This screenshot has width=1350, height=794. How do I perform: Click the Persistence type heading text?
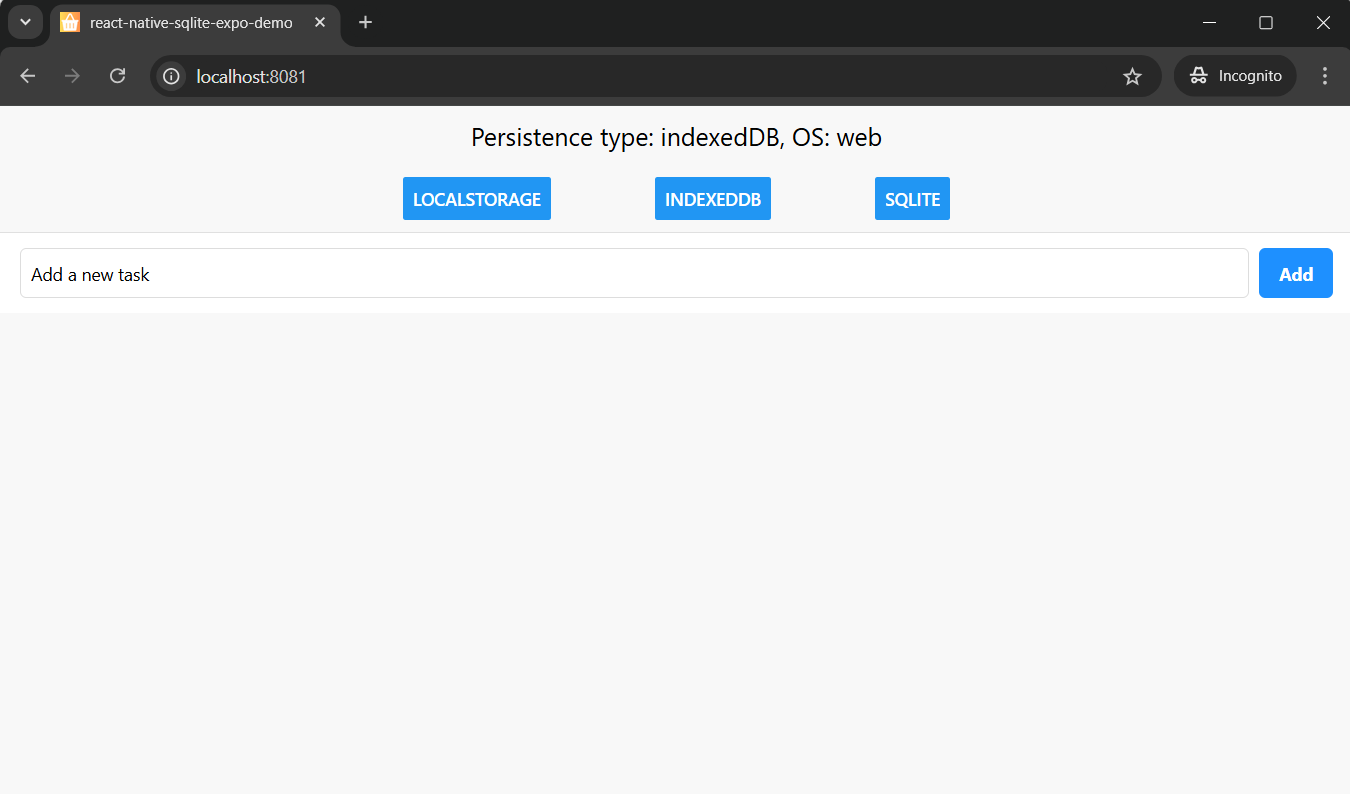[676, 138]
